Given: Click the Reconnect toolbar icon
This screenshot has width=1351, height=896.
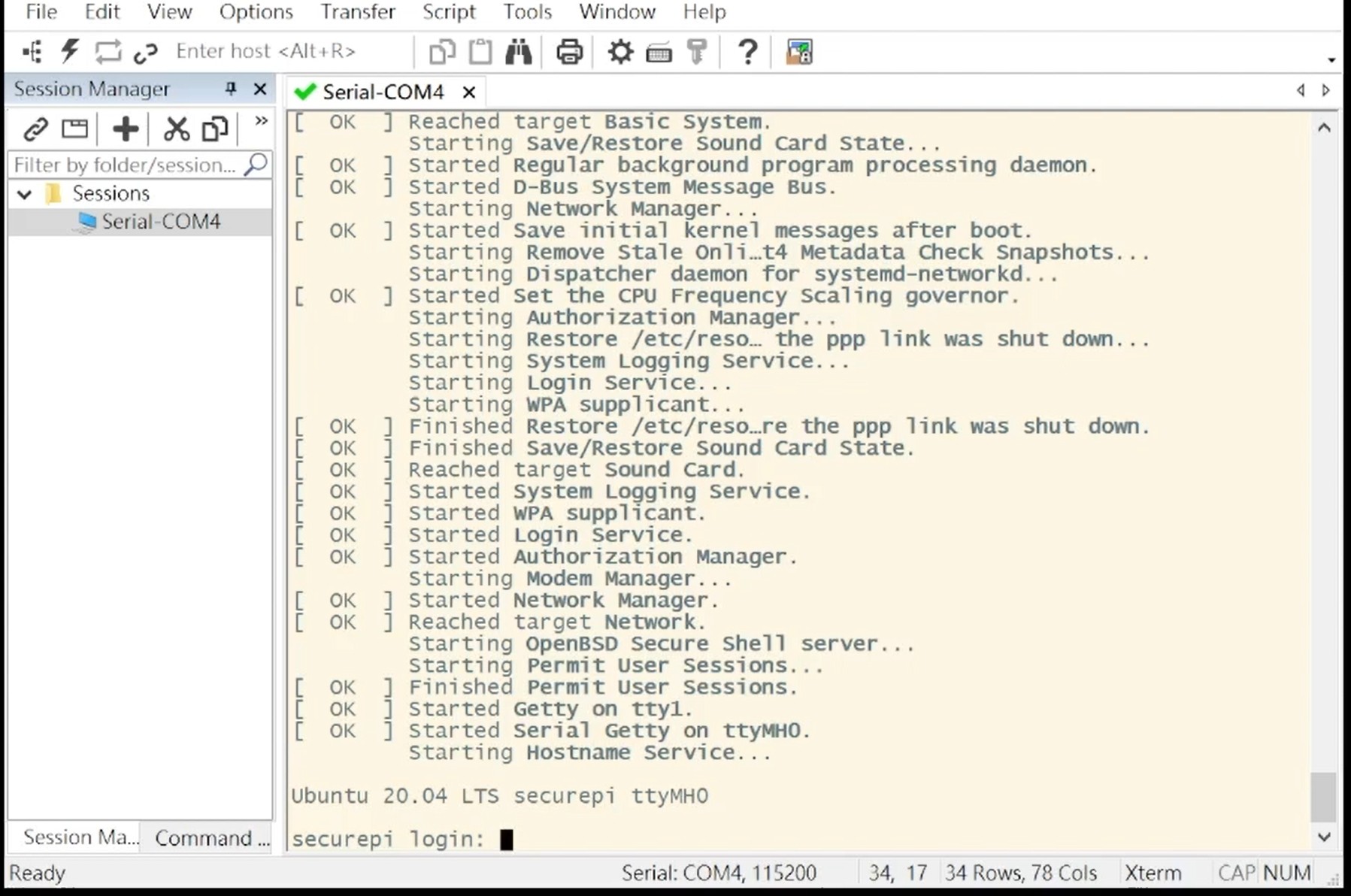Looking at the screenshot, I should [108, 51].
